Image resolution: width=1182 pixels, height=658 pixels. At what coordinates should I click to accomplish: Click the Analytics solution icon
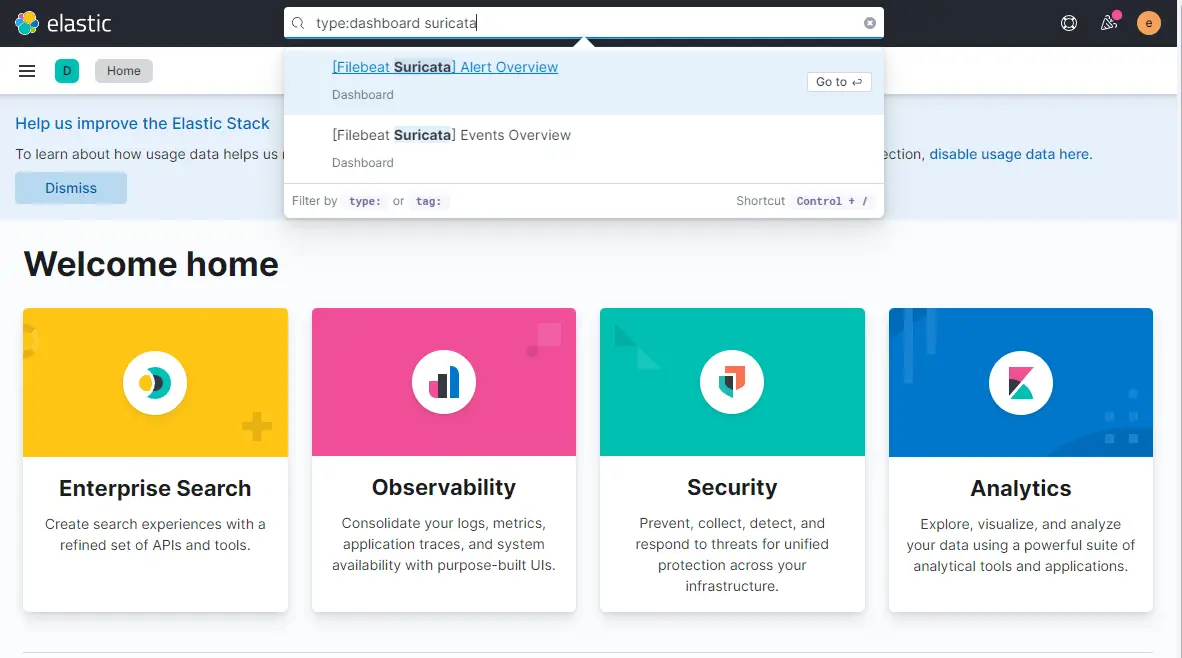pyautogui.click(x=1020, y=382)
